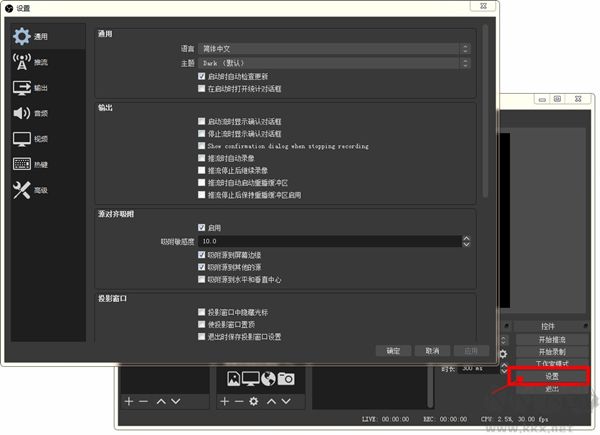Click the REC: 00:00:00 status text
The height and width of the screenshot is (435, 600).
click(445, 419)
